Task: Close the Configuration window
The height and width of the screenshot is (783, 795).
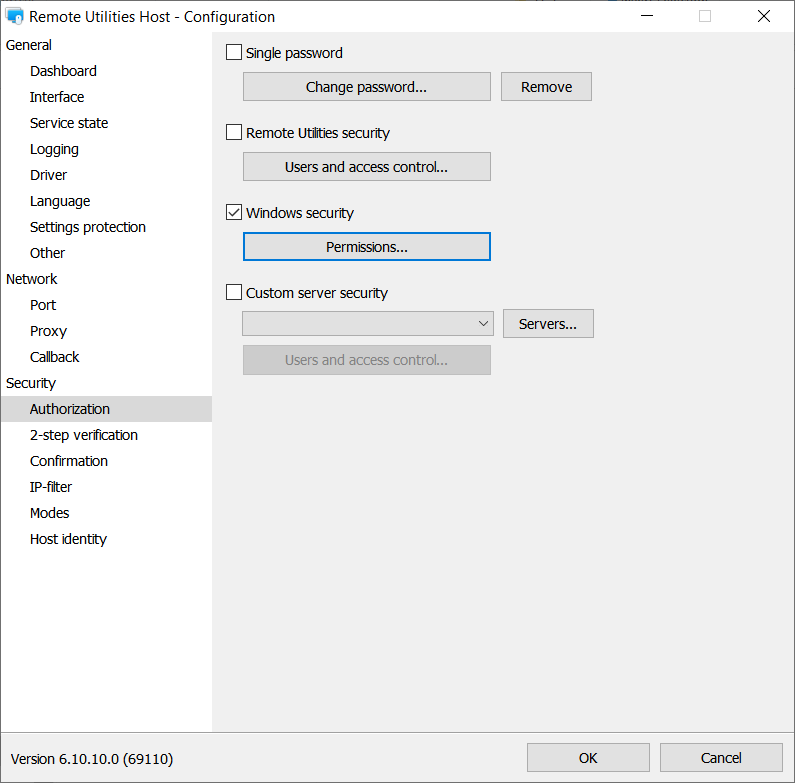Action: pos(764,16)
